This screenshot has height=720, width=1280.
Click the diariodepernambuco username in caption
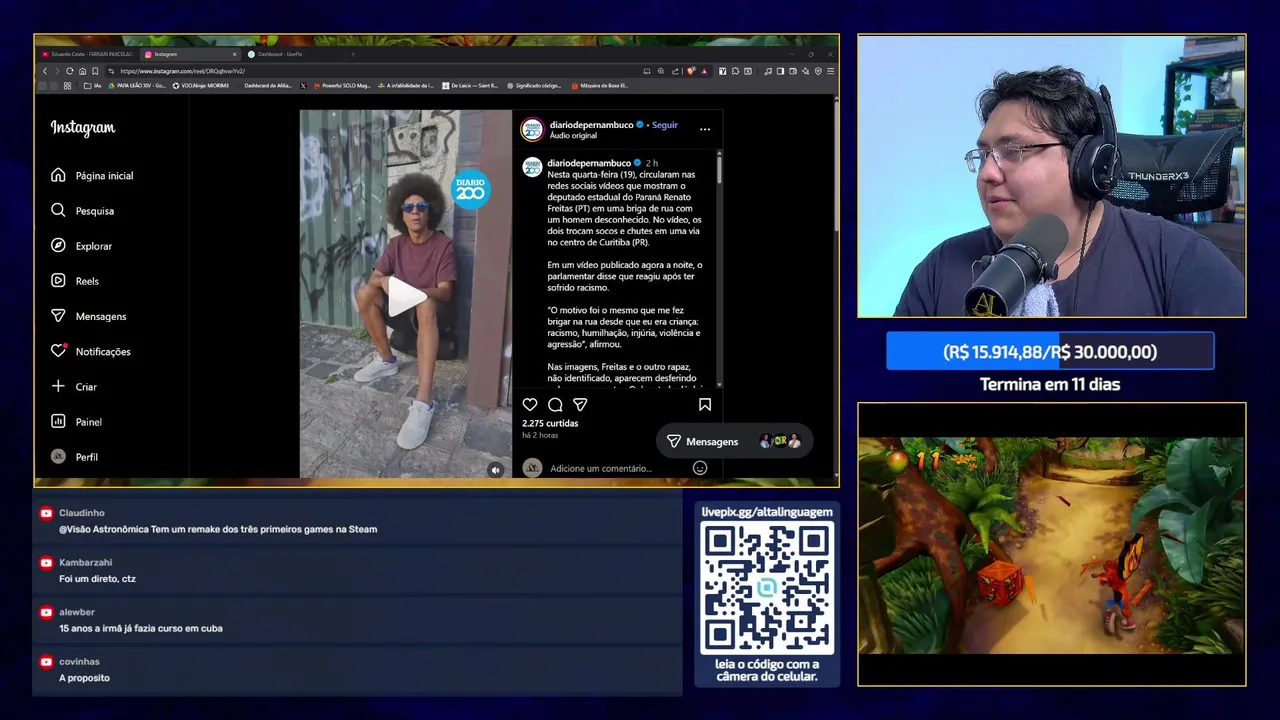click(x=589, y=163)
